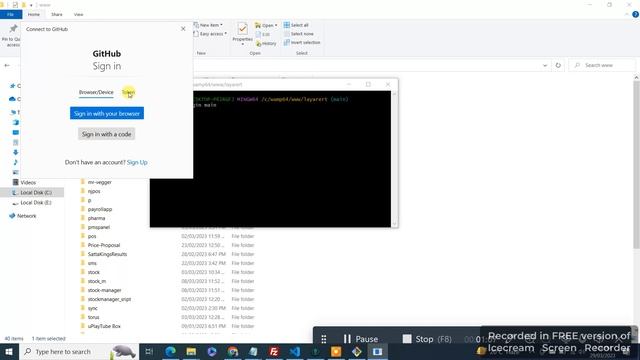Open the Windows Start menu
640x360 pixels.
8,351
